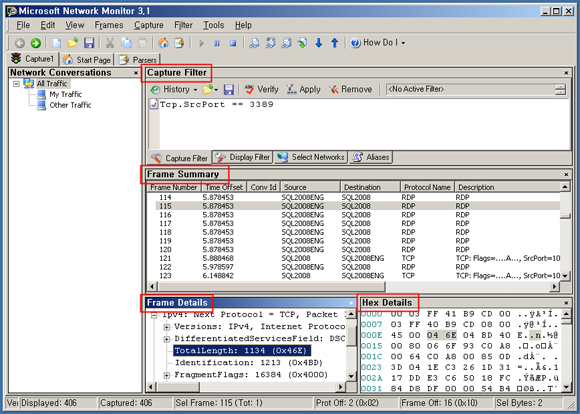Close the Frame Details panel
Image resolution: width=580 pixels, height=414 pixels.
(351, 303)
